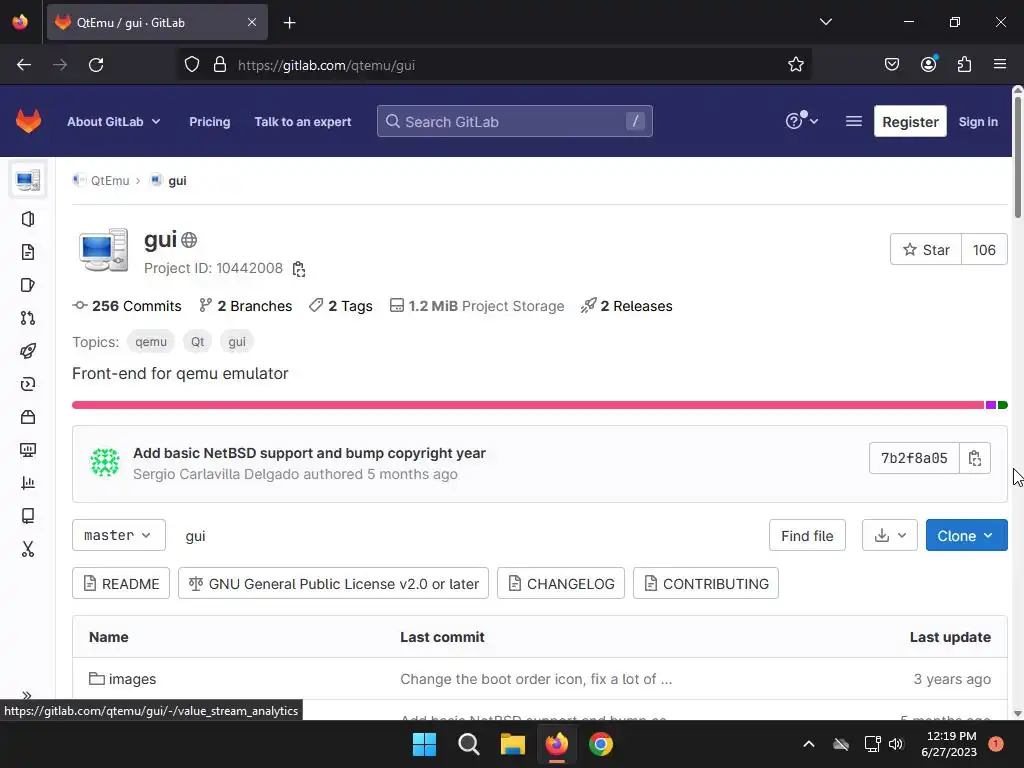Image resolution: width=1024 pixels, height=768 pixels.
Task: Copy commit SHA 7b2f8a05 to clipboard
Action: coord(975,458)
